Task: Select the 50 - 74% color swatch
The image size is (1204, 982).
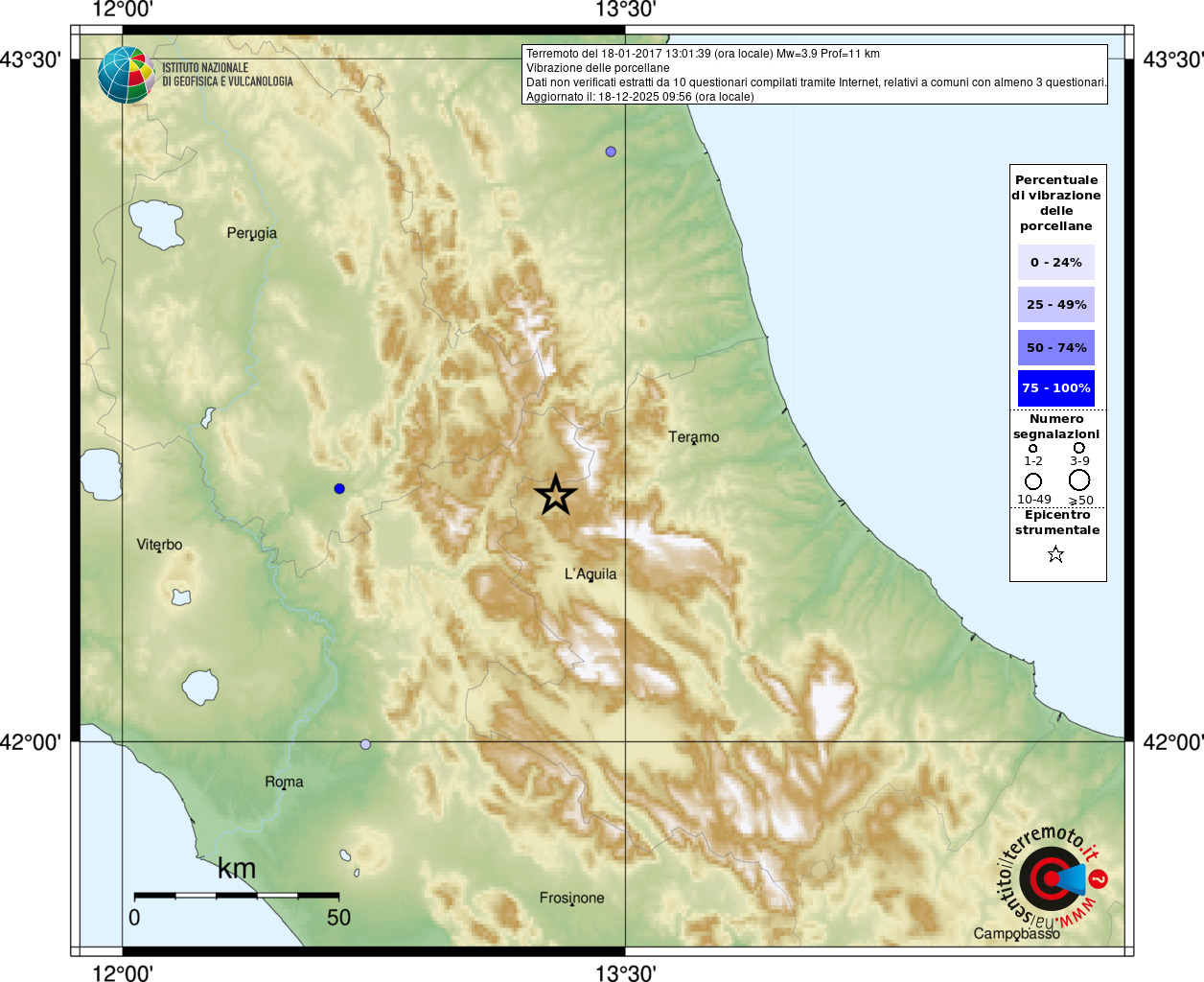Action: point(1056,347)
